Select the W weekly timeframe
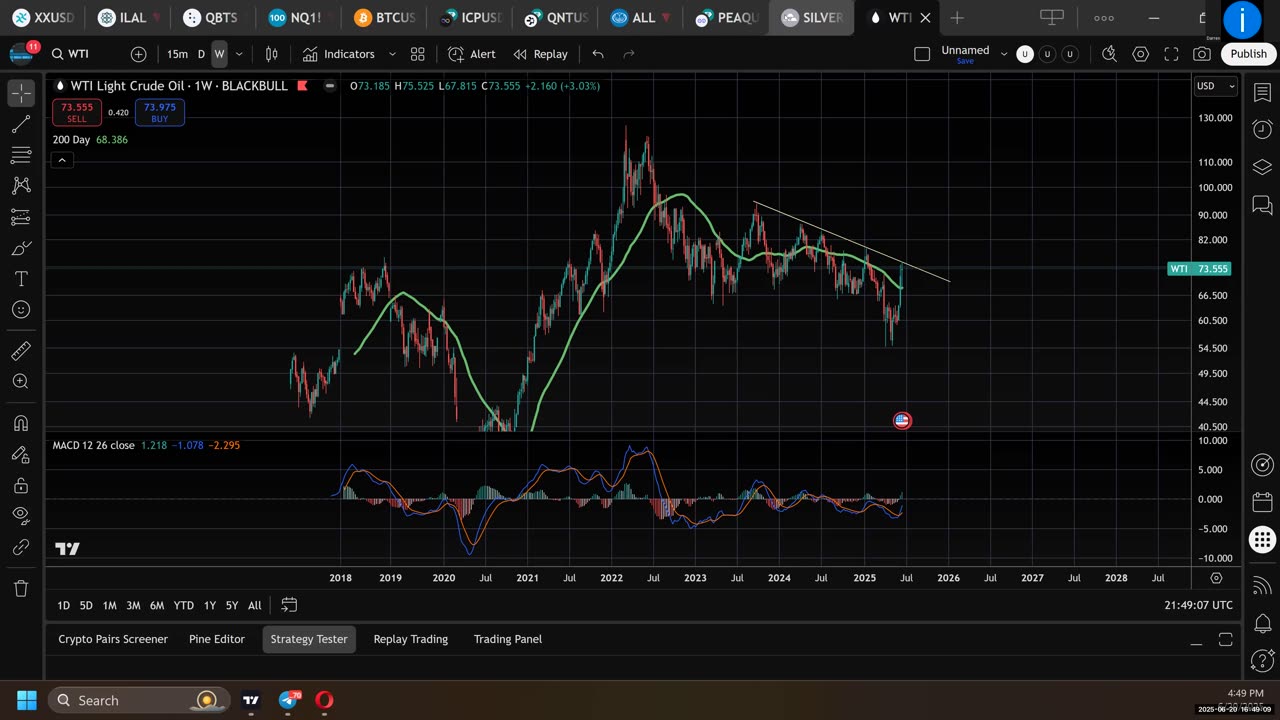 tap(219, 54)
